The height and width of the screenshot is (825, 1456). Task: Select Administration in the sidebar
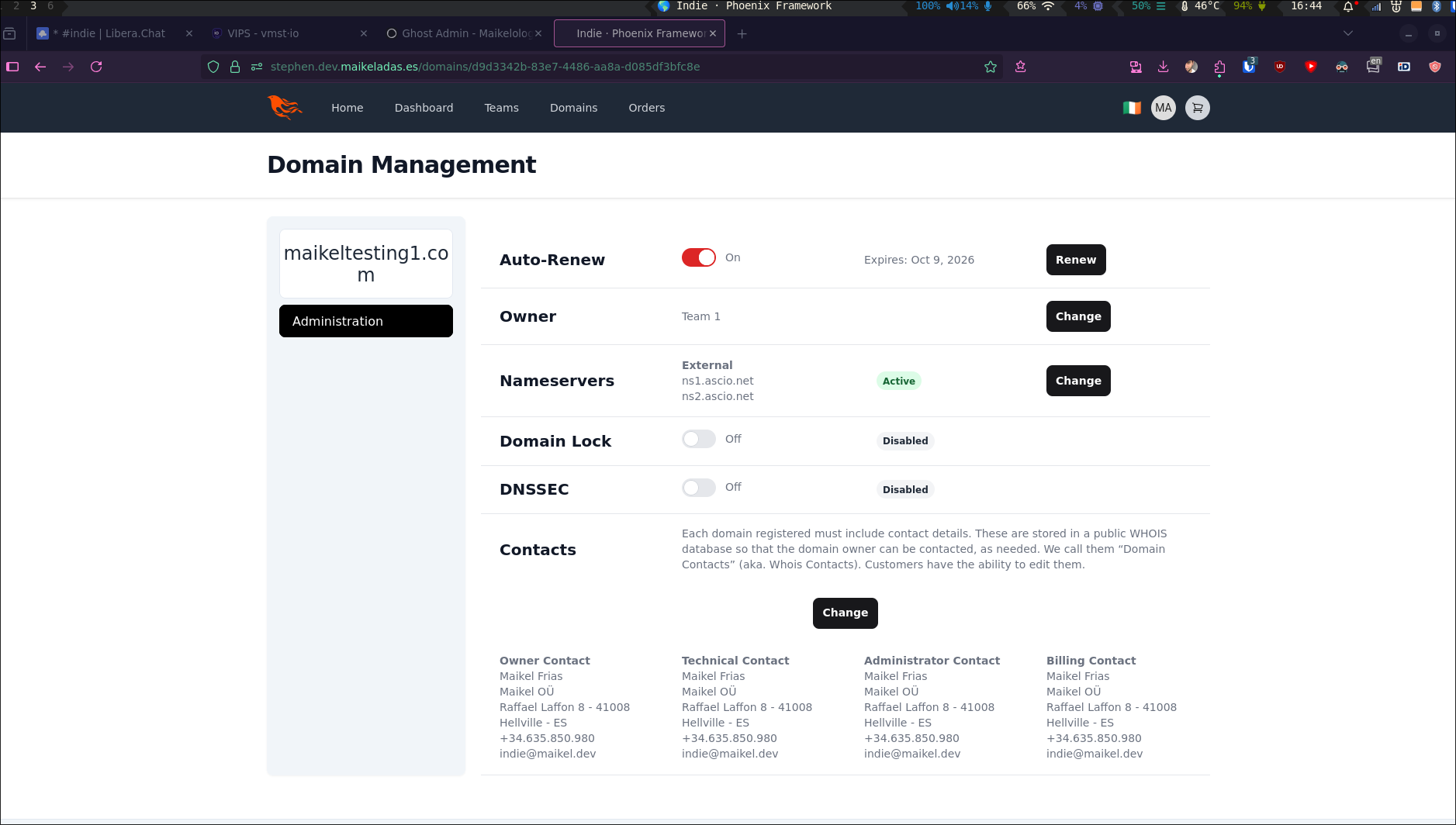tap(365, 321)
